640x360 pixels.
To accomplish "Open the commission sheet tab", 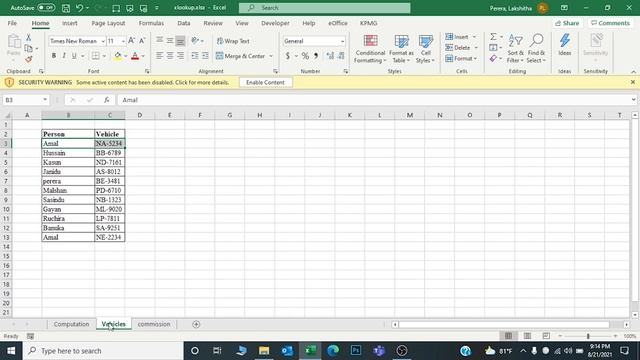I will 154,324.
